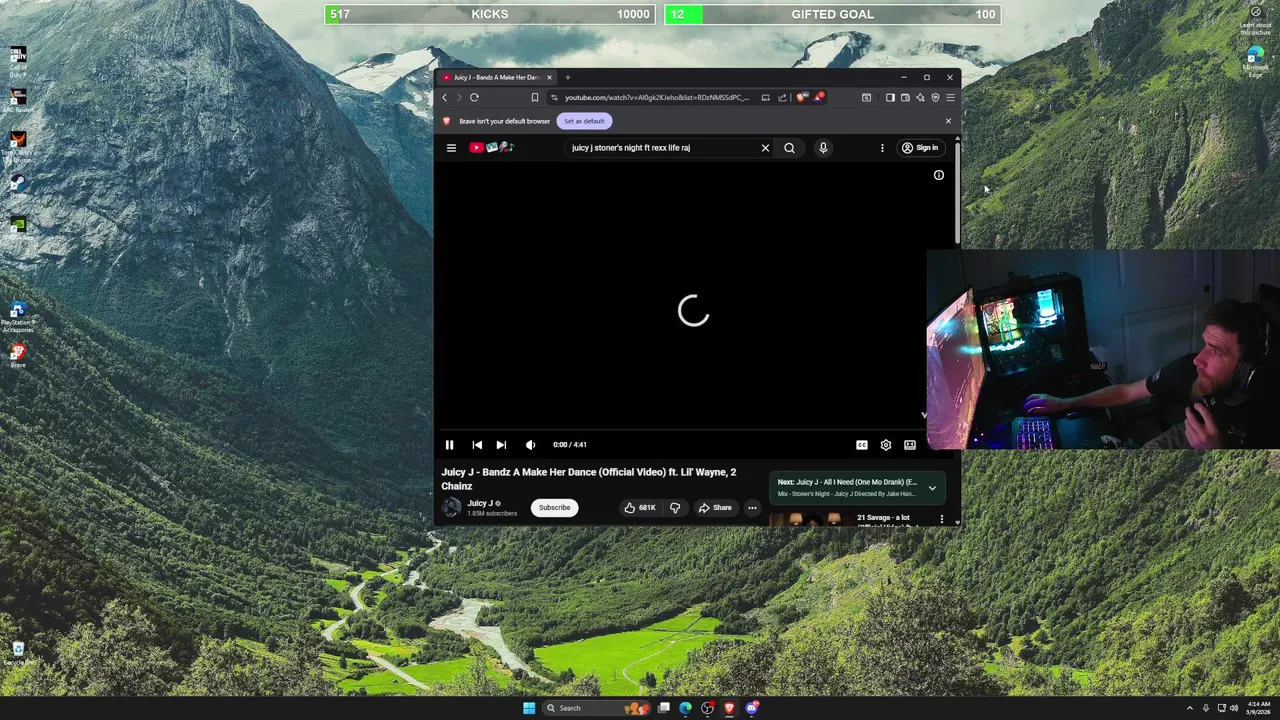
Task: Select the Juicy J browser tab
Action: coord(496,77)
